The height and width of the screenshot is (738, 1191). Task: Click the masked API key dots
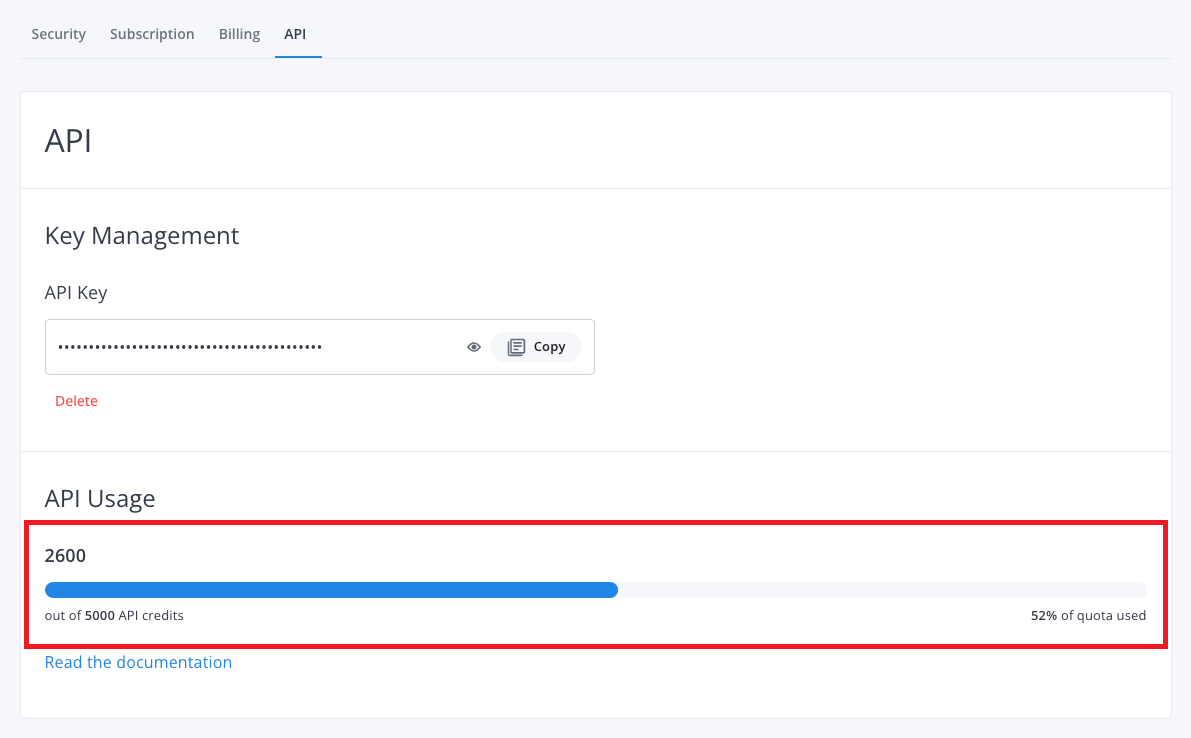190,347
